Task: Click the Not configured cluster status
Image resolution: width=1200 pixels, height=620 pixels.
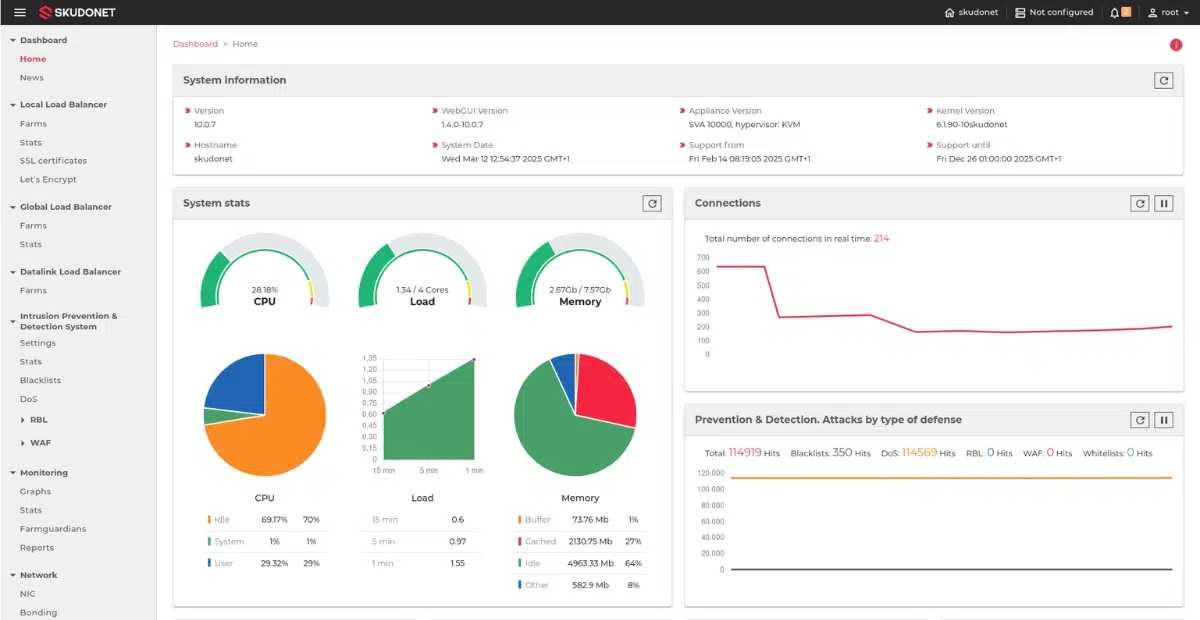Action: click(1054, 12)
